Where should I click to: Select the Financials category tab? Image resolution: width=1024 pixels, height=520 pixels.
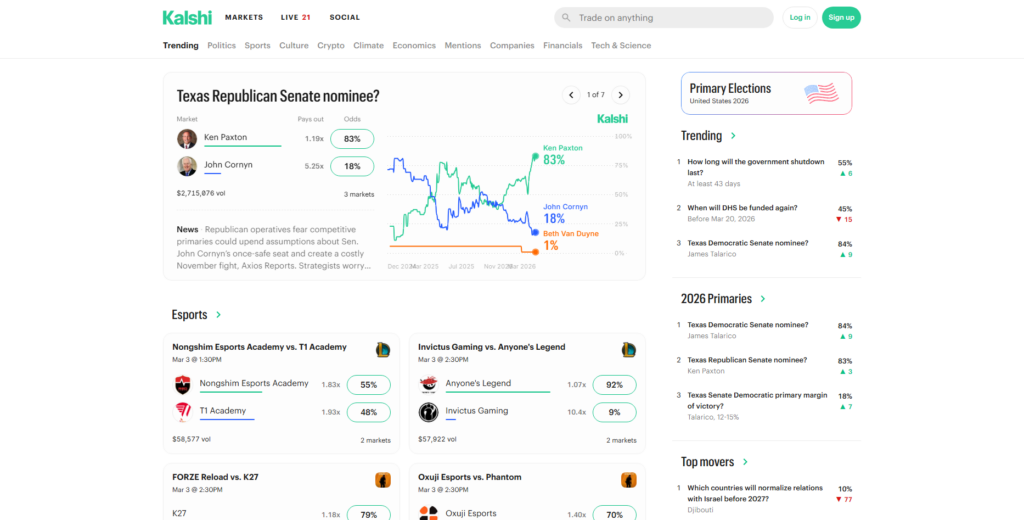pyautogui.click(x=563, y=46)
